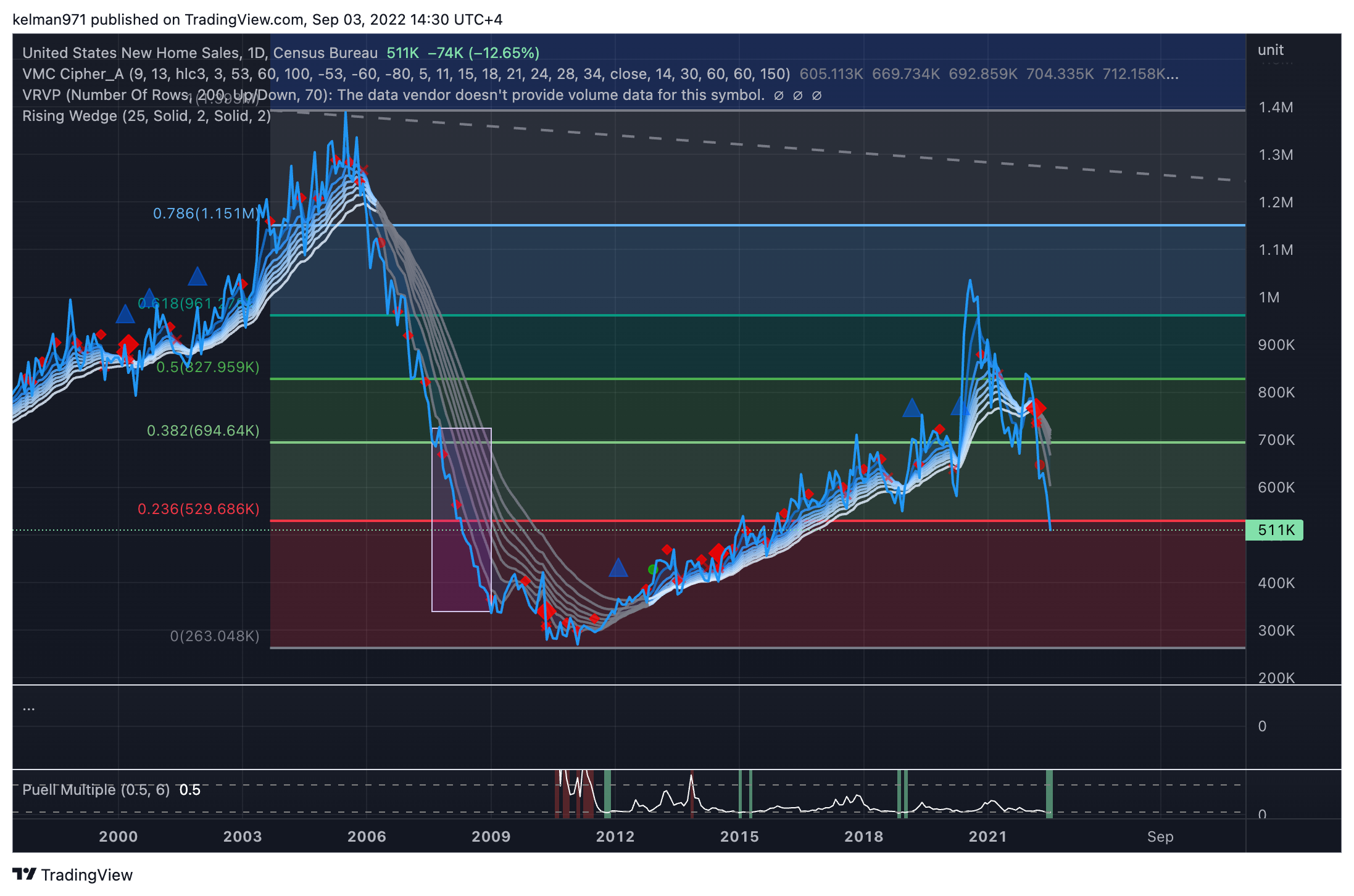Click the 0.236(529.686K) Fibonacci label

coord(198,509)
